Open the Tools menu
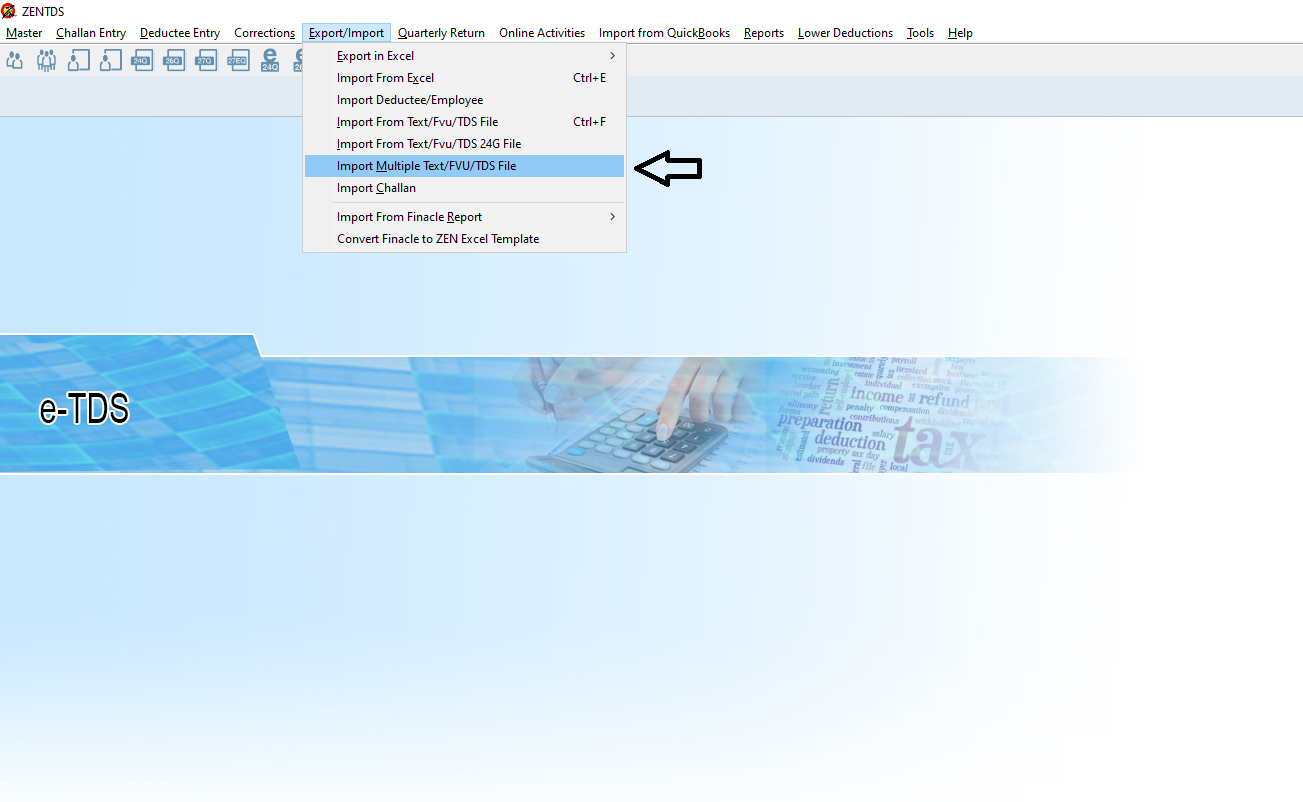 pyautogui.click(x=920, y=33)
